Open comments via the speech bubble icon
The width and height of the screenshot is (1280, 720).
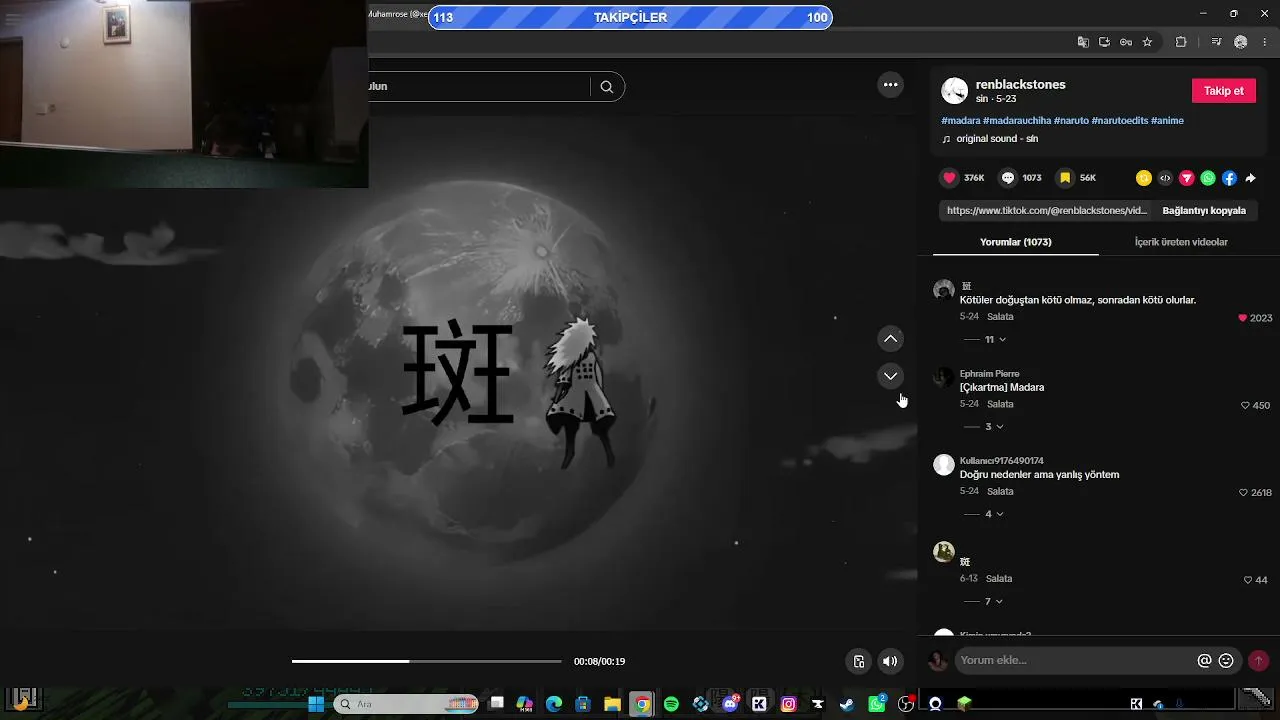tap(1008, 178)
